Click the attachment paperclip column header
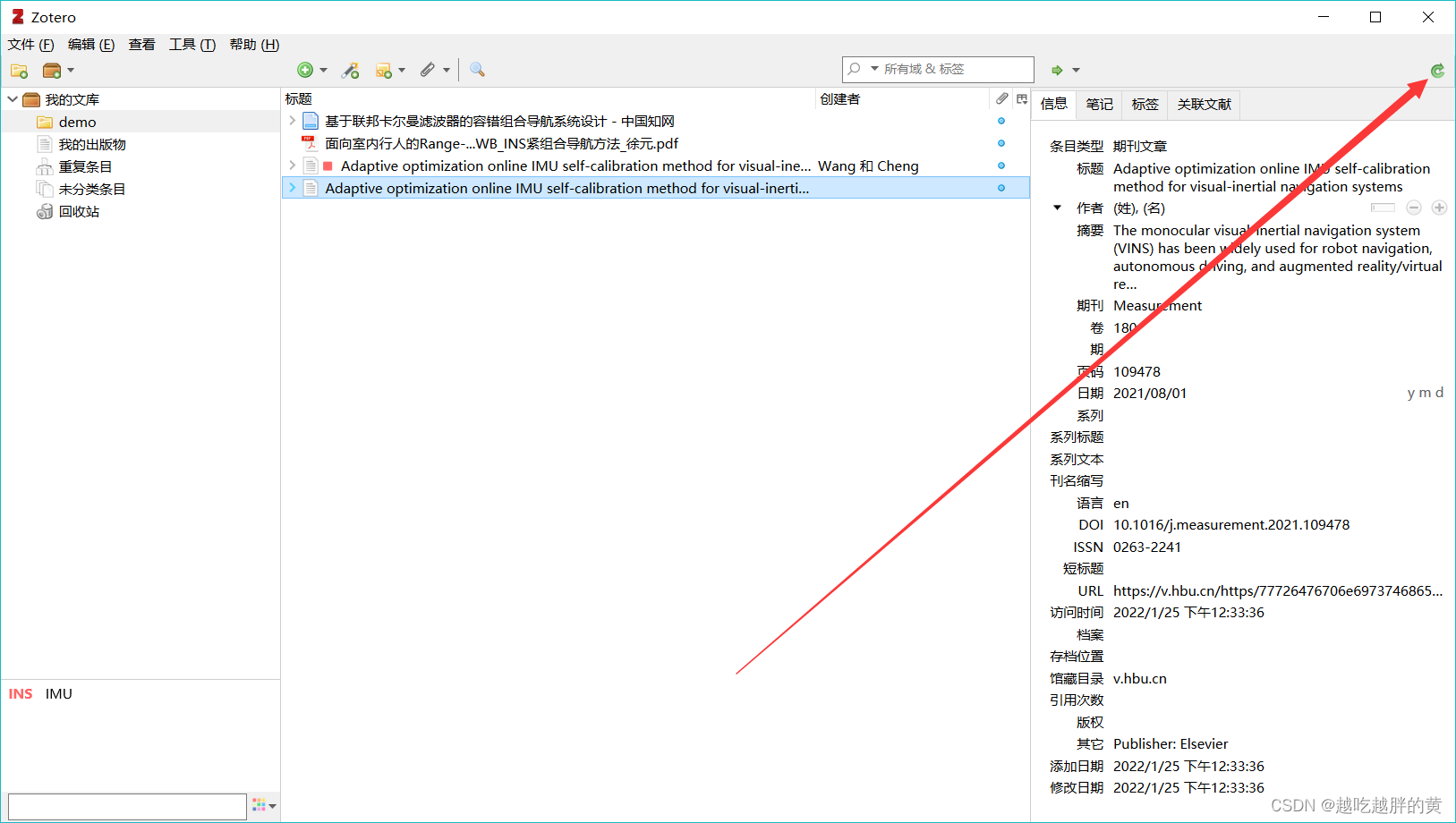This screenshot has width=1456, height=823. point(1001,99)
